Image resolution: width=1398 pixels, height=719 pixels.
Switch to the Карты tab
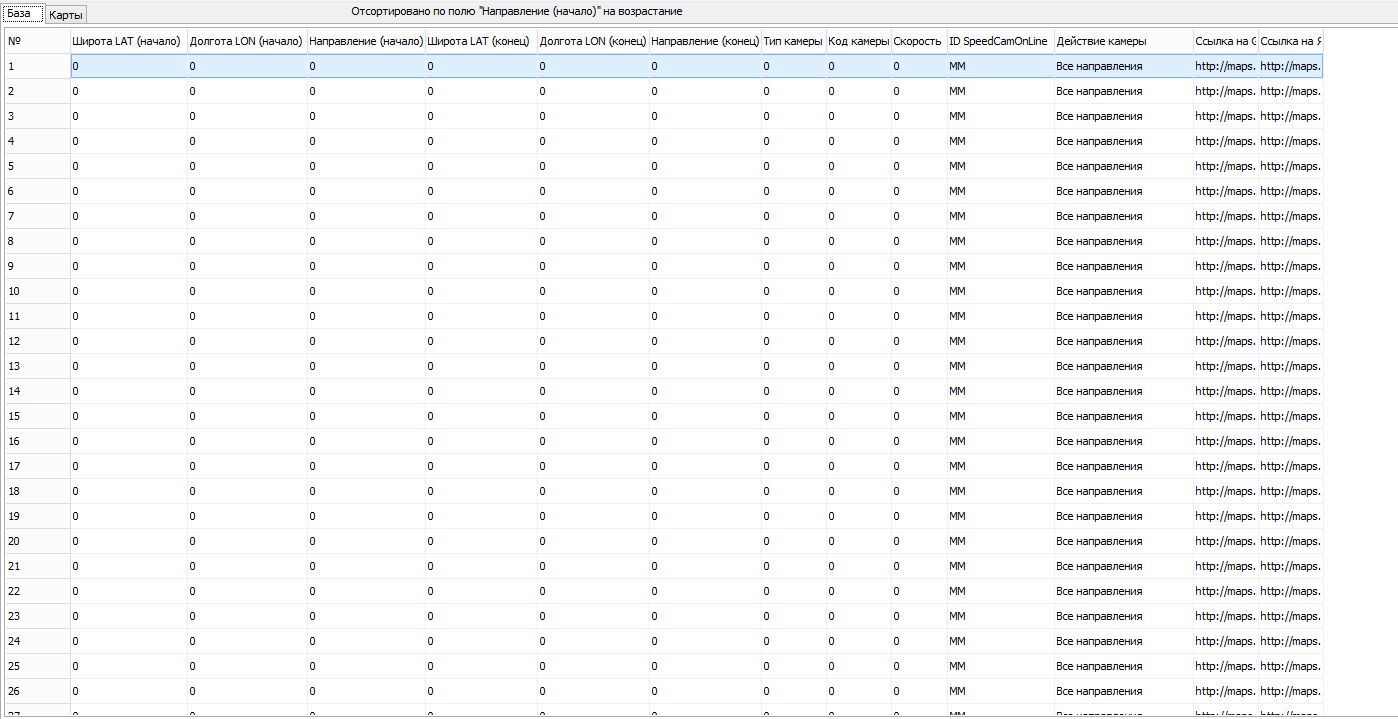click(x=67, y=14)
